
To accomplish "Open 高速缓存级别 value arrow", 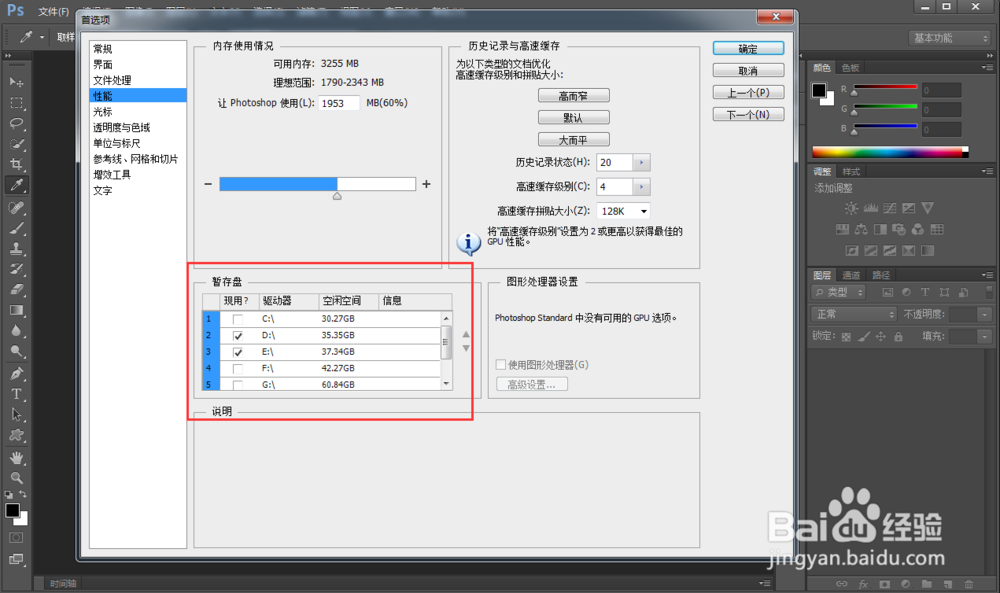I will (641, 187).
